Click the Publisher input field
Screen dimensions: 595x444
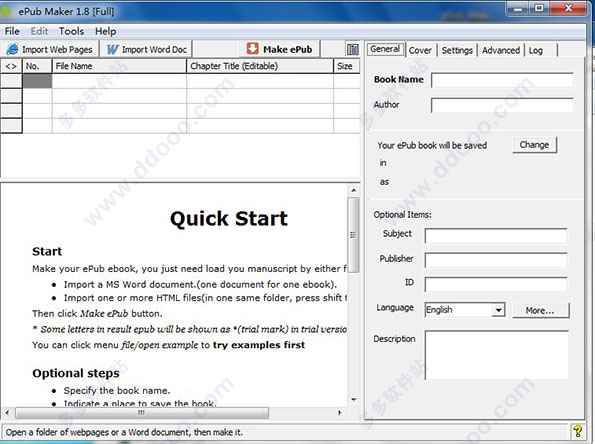pyautogui.click(x=496, y=260)
